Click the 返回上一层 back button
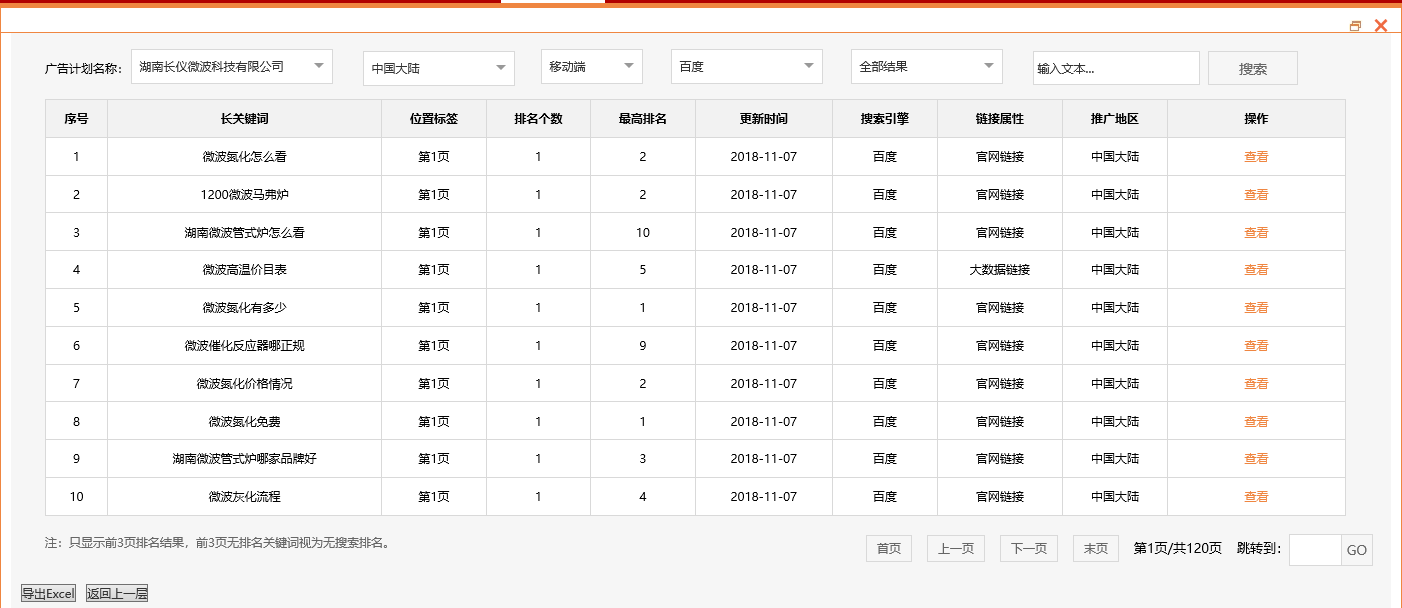 (x=117, y=593)
